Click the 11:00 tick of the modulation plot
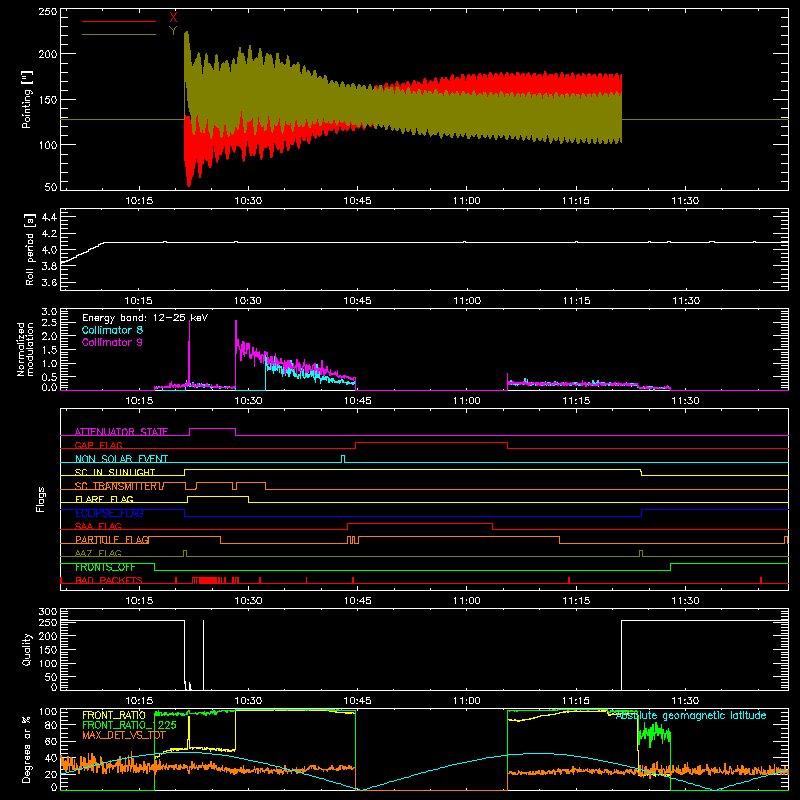The height and width of the screenshot is (800, 800). [x=466, y=401]
